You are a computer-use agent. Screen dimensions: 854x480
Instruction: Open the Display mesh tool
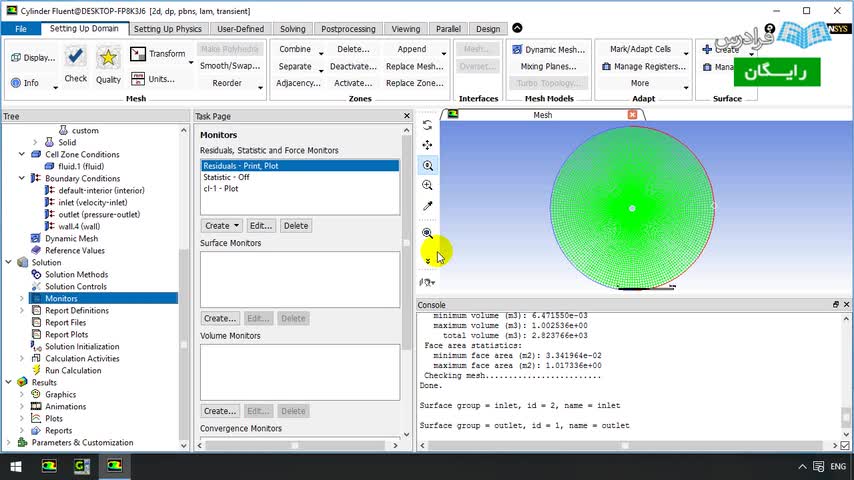pos(33,58)
